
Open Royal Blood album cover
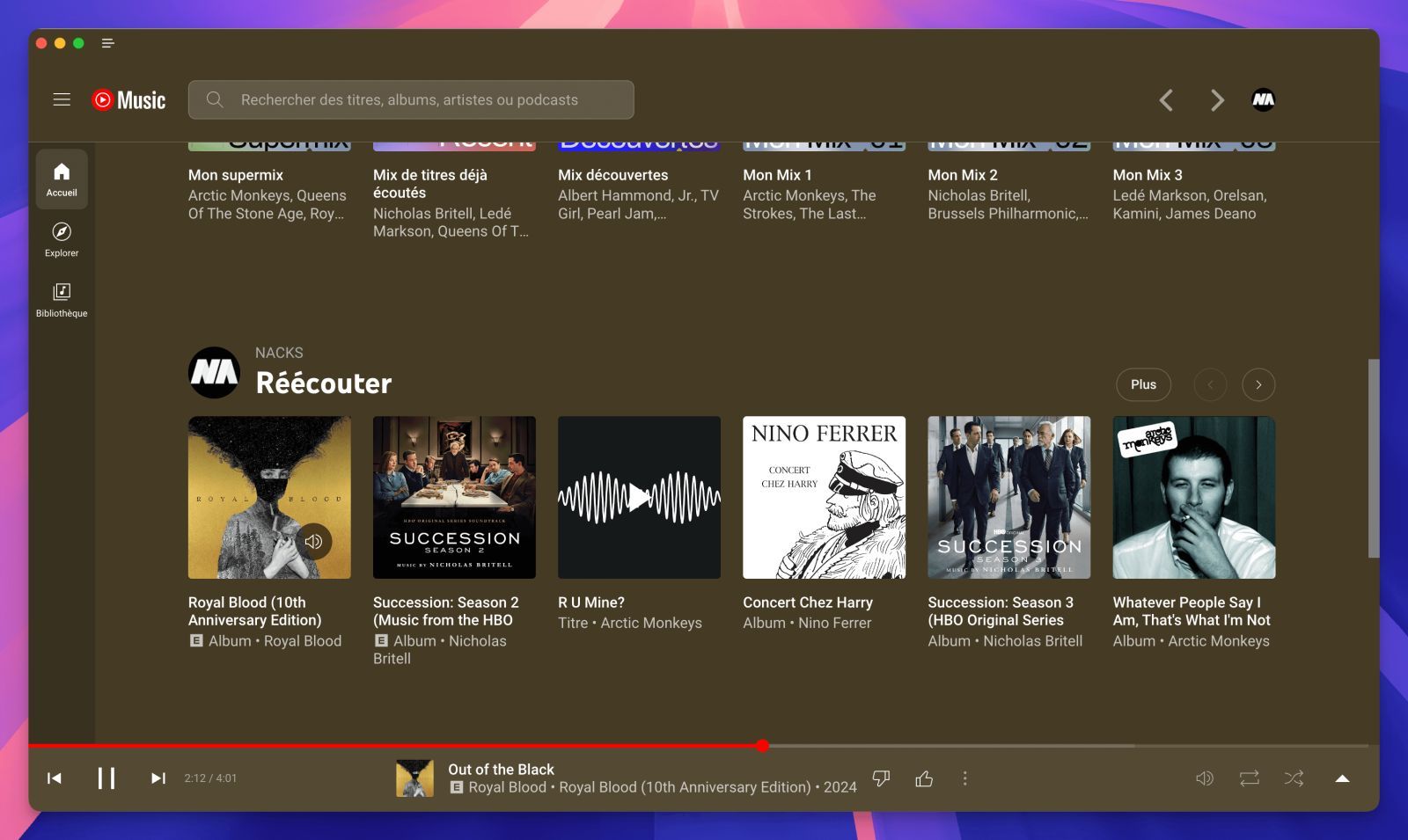pos(269,497)
